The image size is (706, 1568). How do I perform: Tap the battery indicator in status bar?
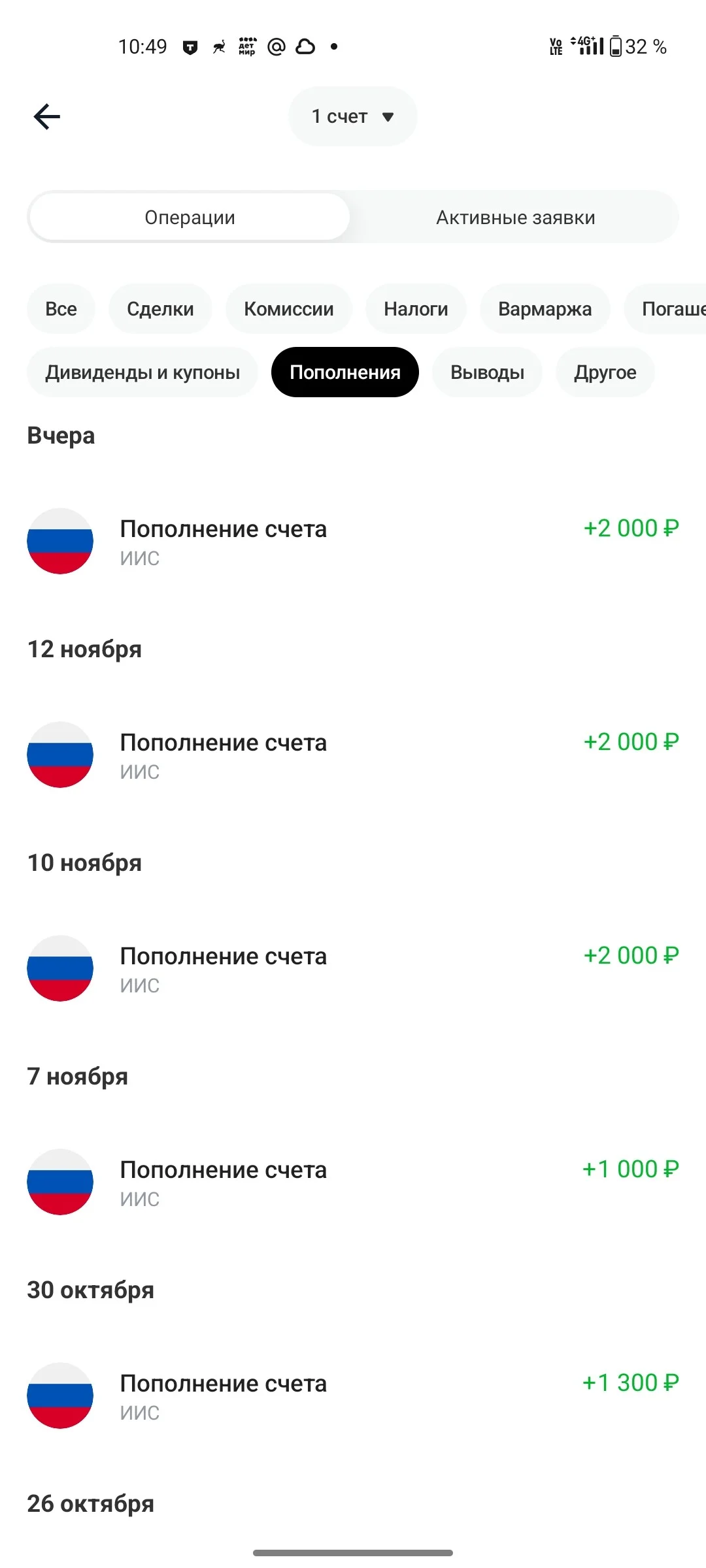(616, 46)
